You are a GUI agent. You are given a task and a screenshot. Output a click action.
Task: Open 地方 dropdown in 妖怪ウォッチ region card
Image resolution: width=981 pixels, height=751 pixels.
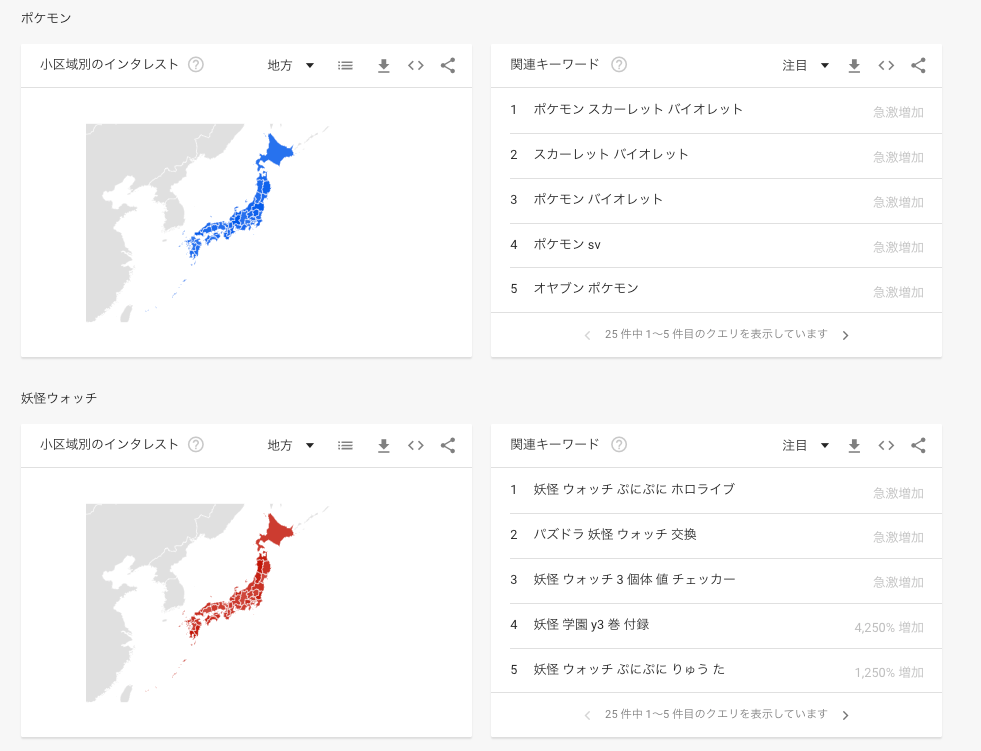[291, 446]
